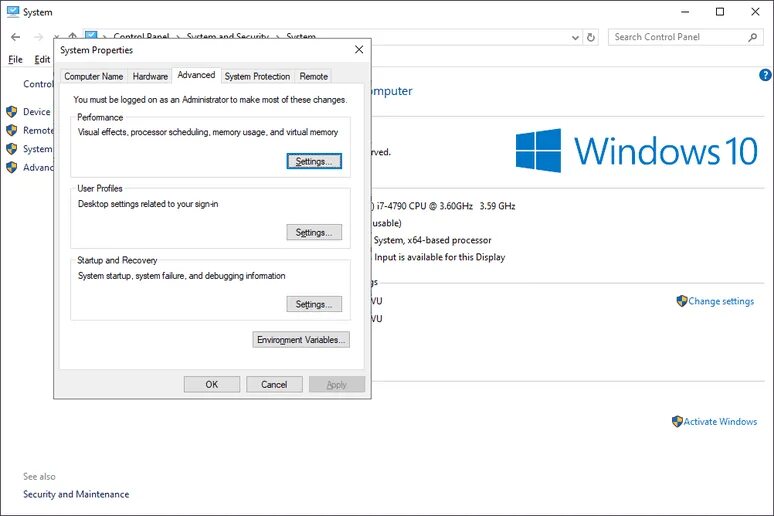
Task: Click the computer icon in address bar
Action: coord(91,36)
